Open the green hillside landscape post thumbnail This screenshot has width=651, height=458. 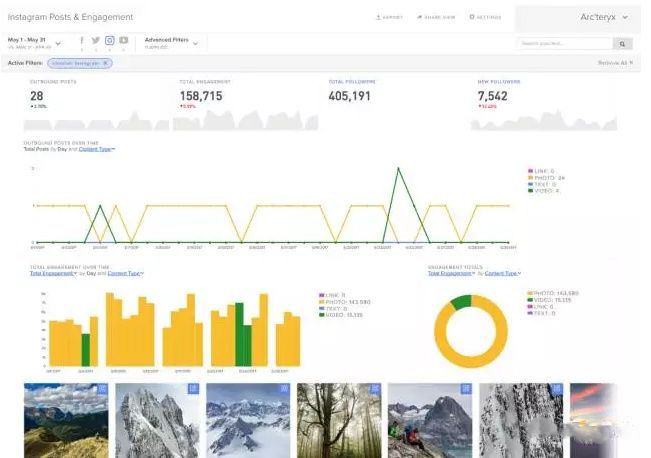pos(66,420)
